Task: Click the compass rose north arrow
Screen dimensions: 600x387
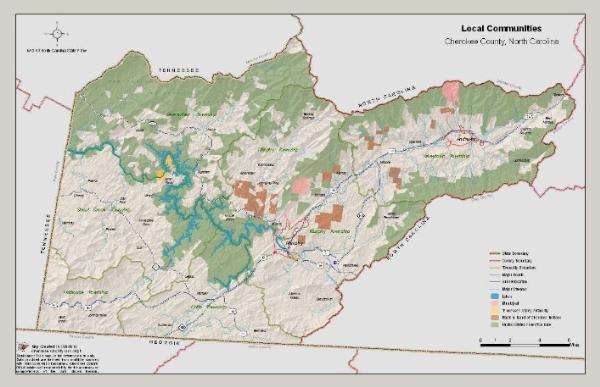Action: pyautogui.click(x=57, y=34)
